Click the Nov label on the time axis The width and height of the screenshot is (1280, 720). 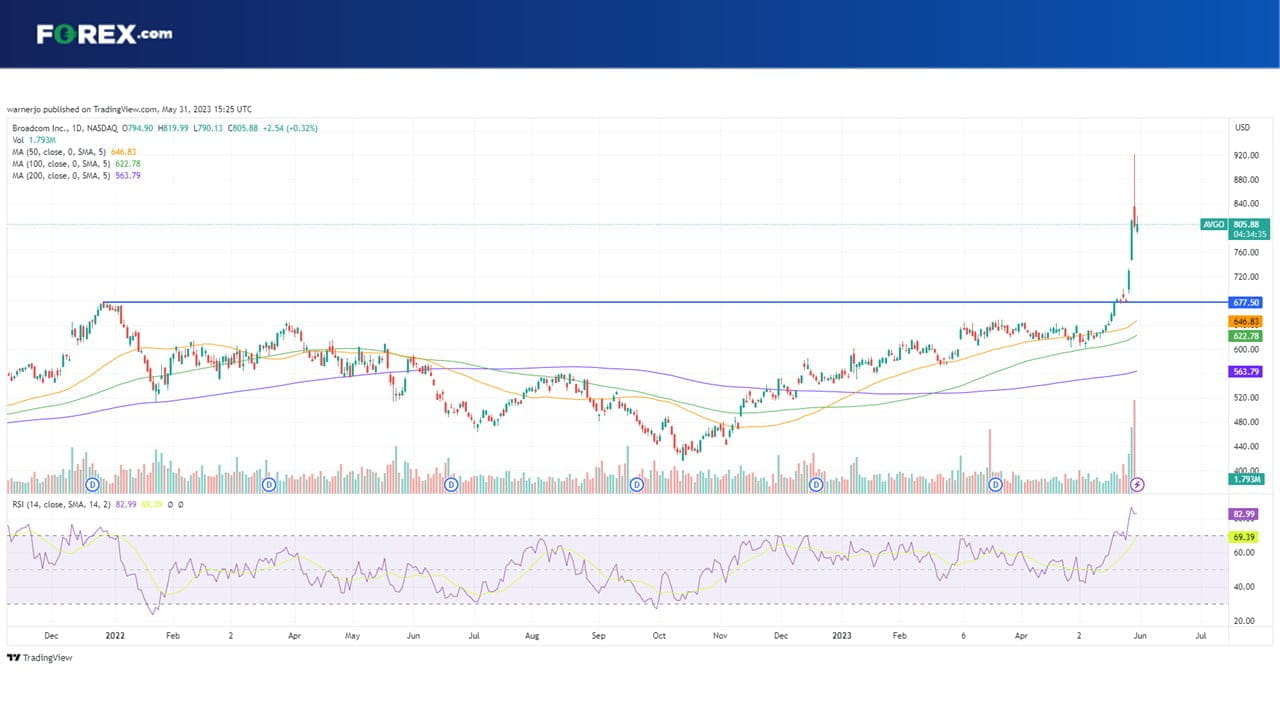[722, 635]
